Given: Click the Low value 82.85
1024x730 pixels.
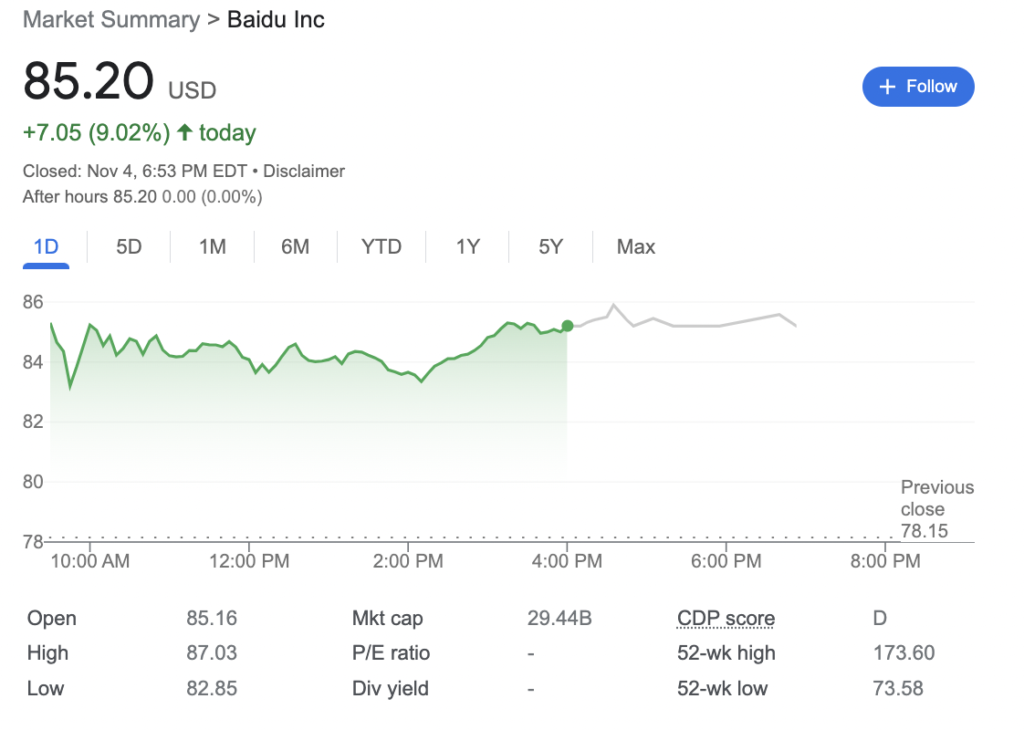Looking at the screenshot, I should (x=212, y=688).
